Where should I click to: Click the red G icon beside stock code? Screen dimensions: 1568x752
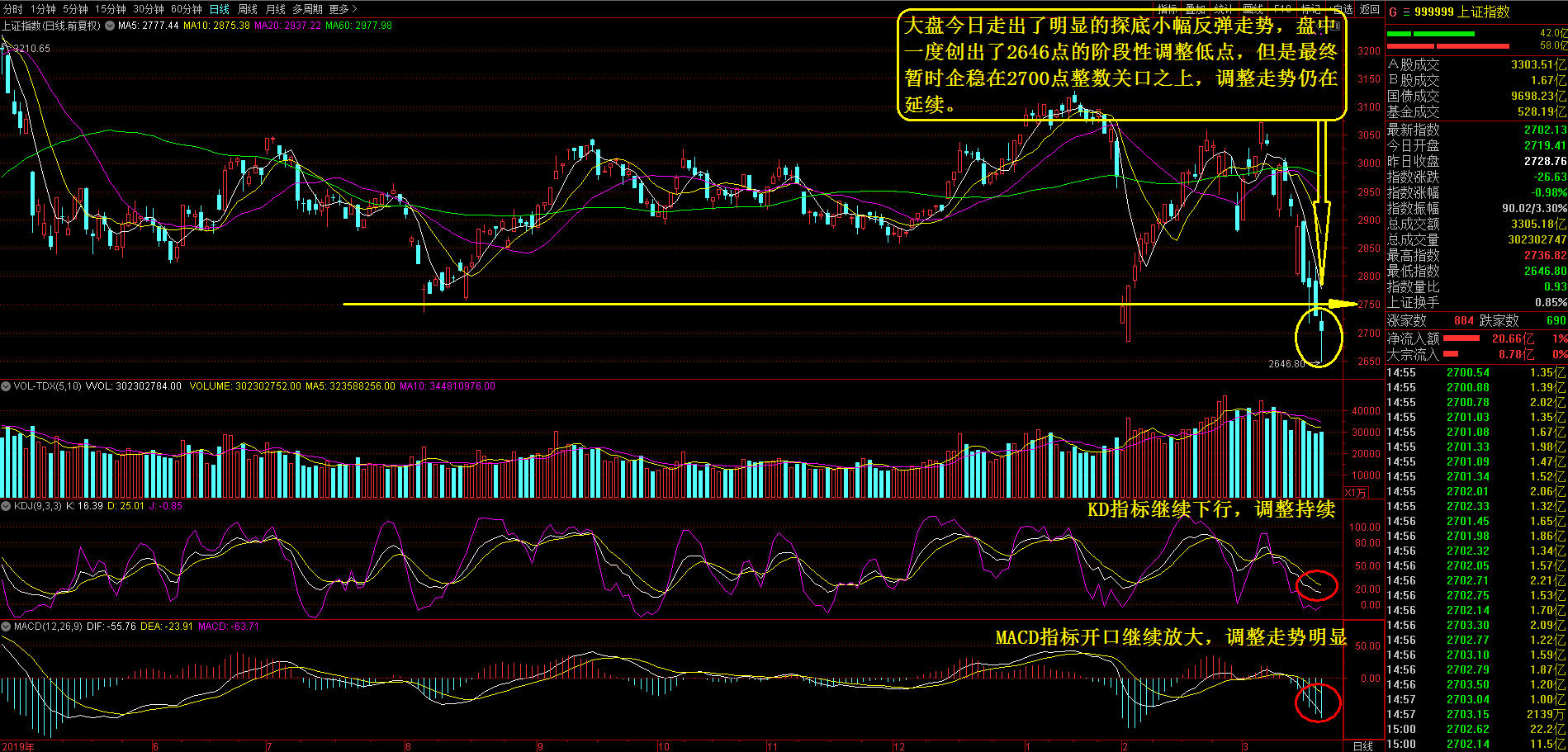(x=1393, y=12)
